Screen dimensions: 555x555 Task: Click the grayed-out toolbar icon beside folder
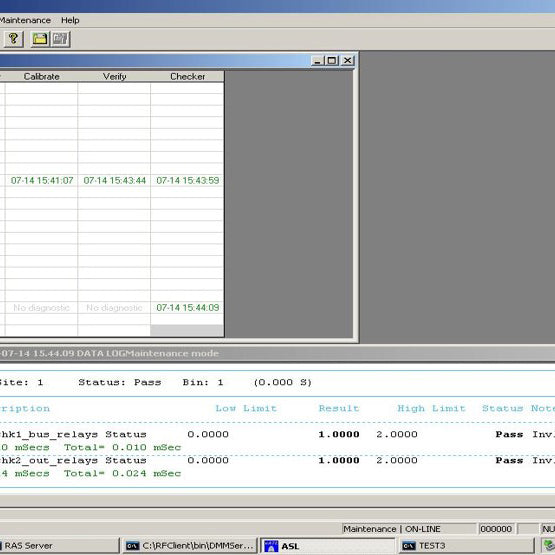click(61, 39)
